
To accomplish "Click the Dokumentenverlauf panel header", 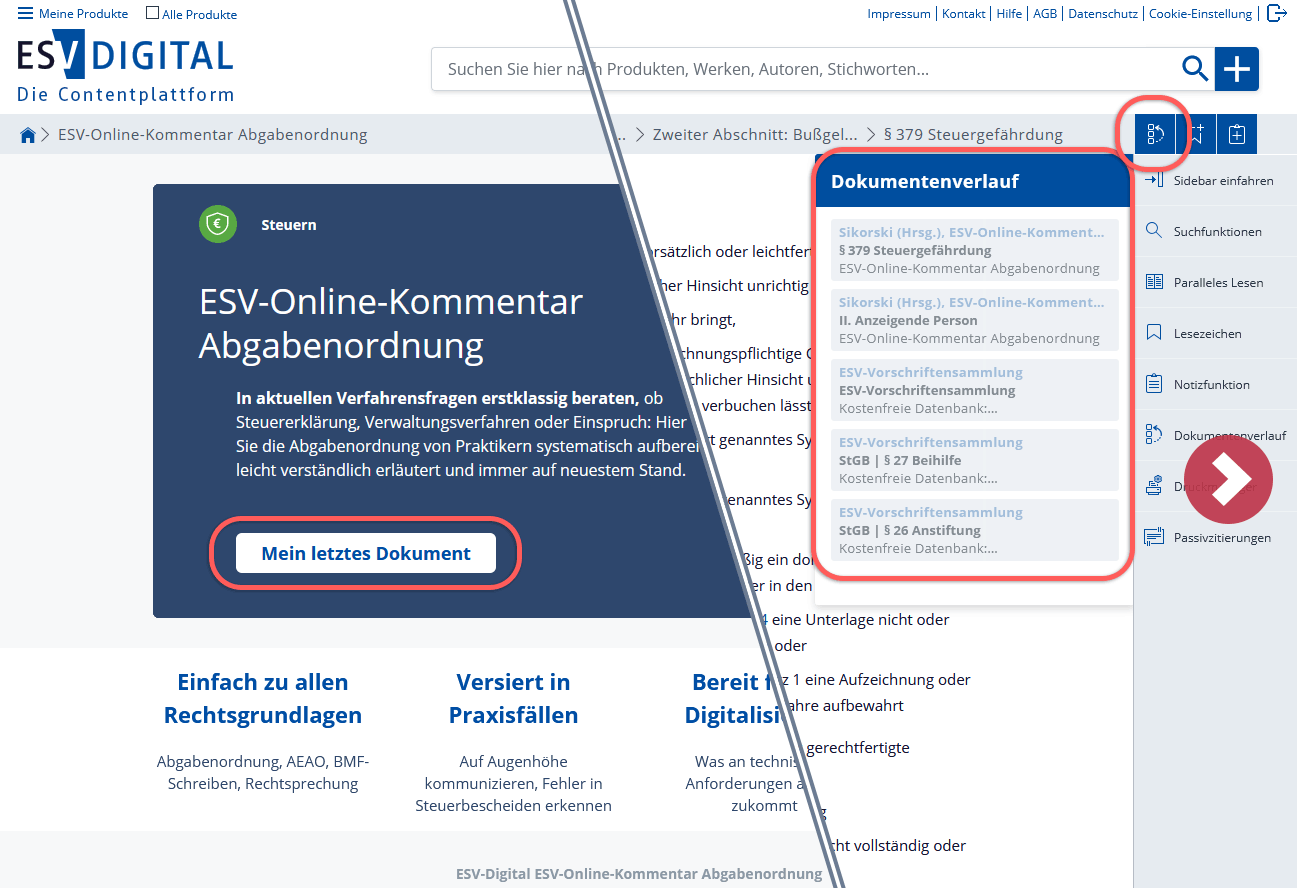I will pos(973,181).
